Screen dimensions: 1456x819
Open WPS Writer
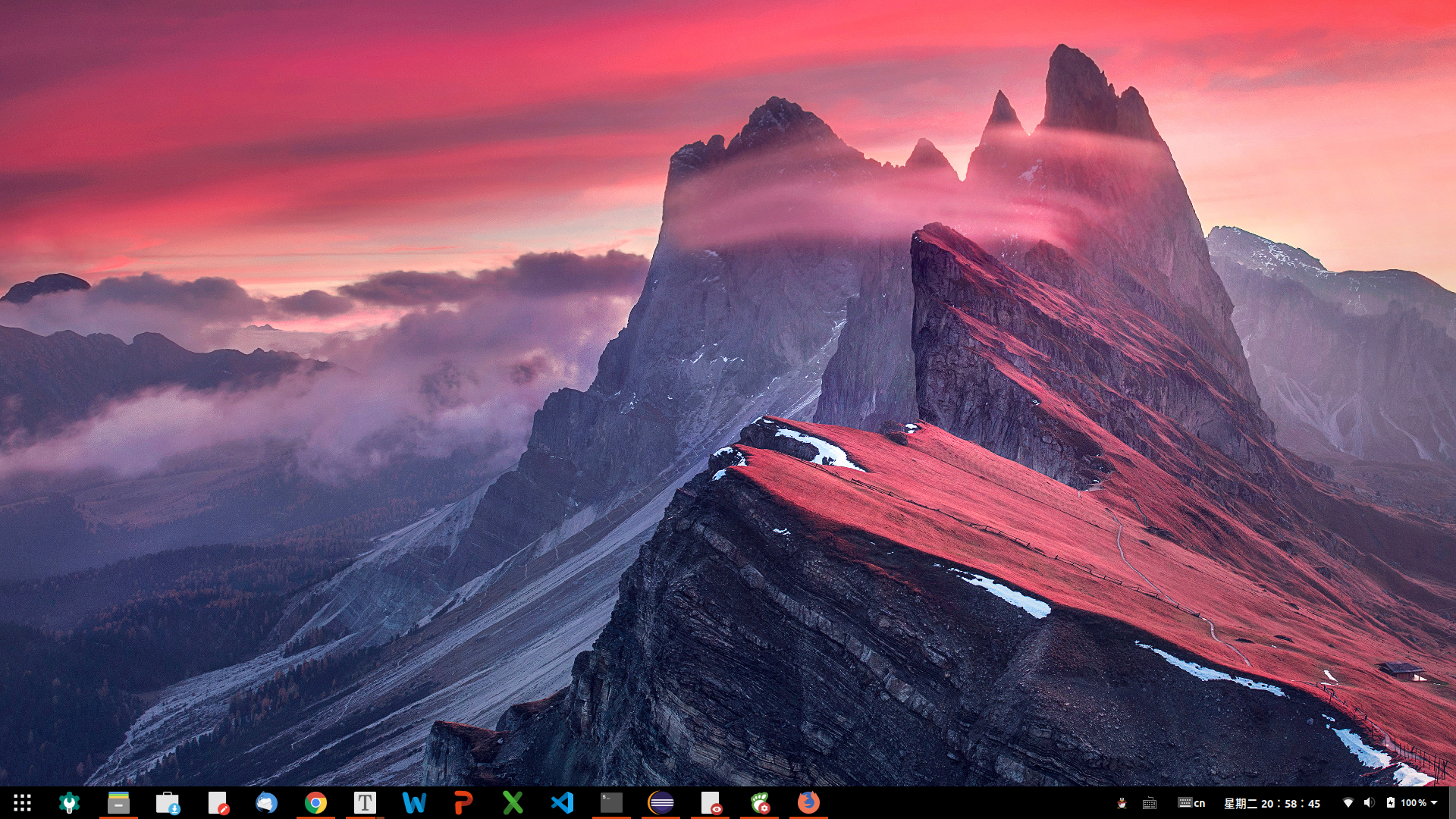pos(414,802)
